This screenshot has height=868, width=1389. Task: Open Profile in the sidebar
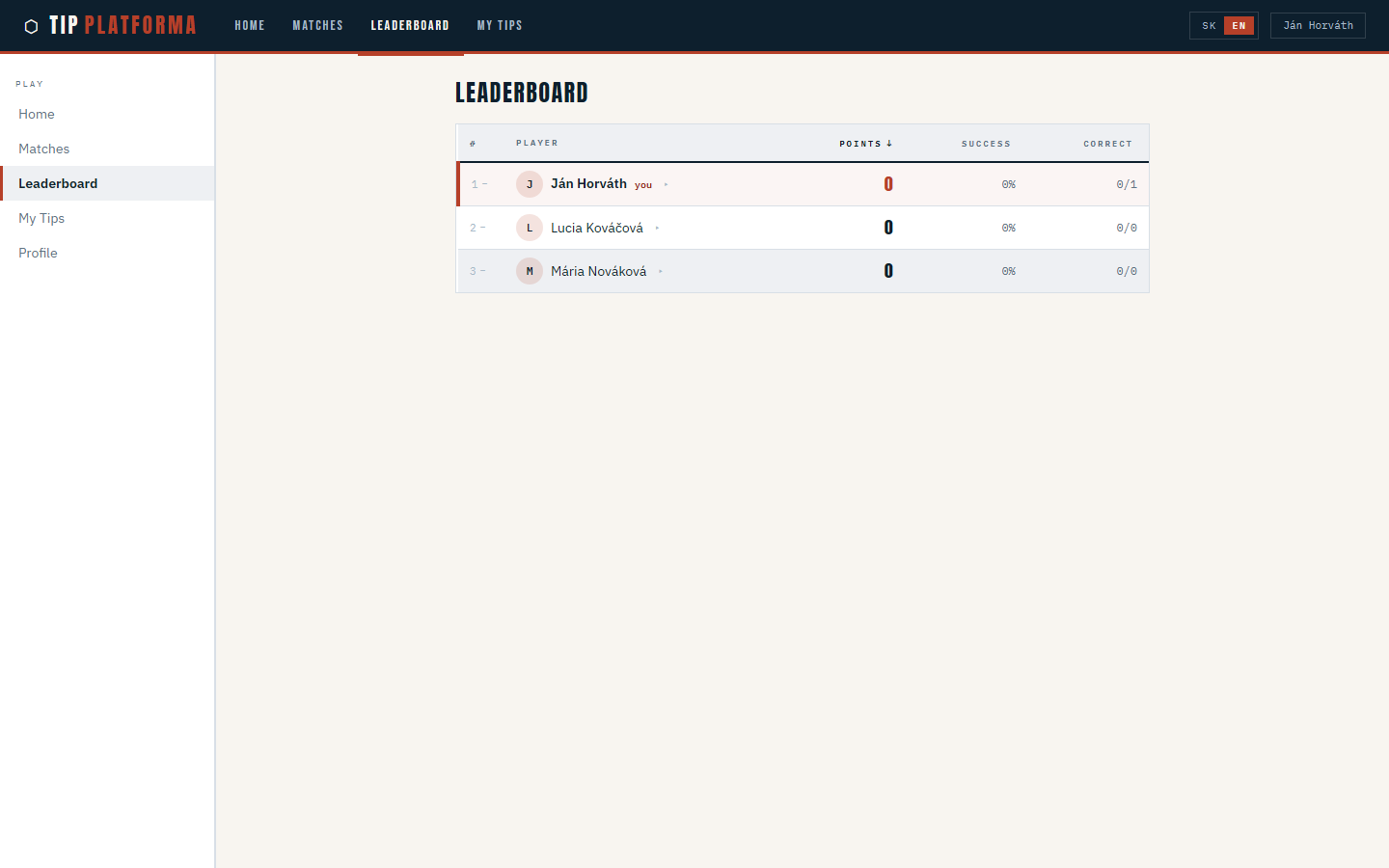point(39,253)
